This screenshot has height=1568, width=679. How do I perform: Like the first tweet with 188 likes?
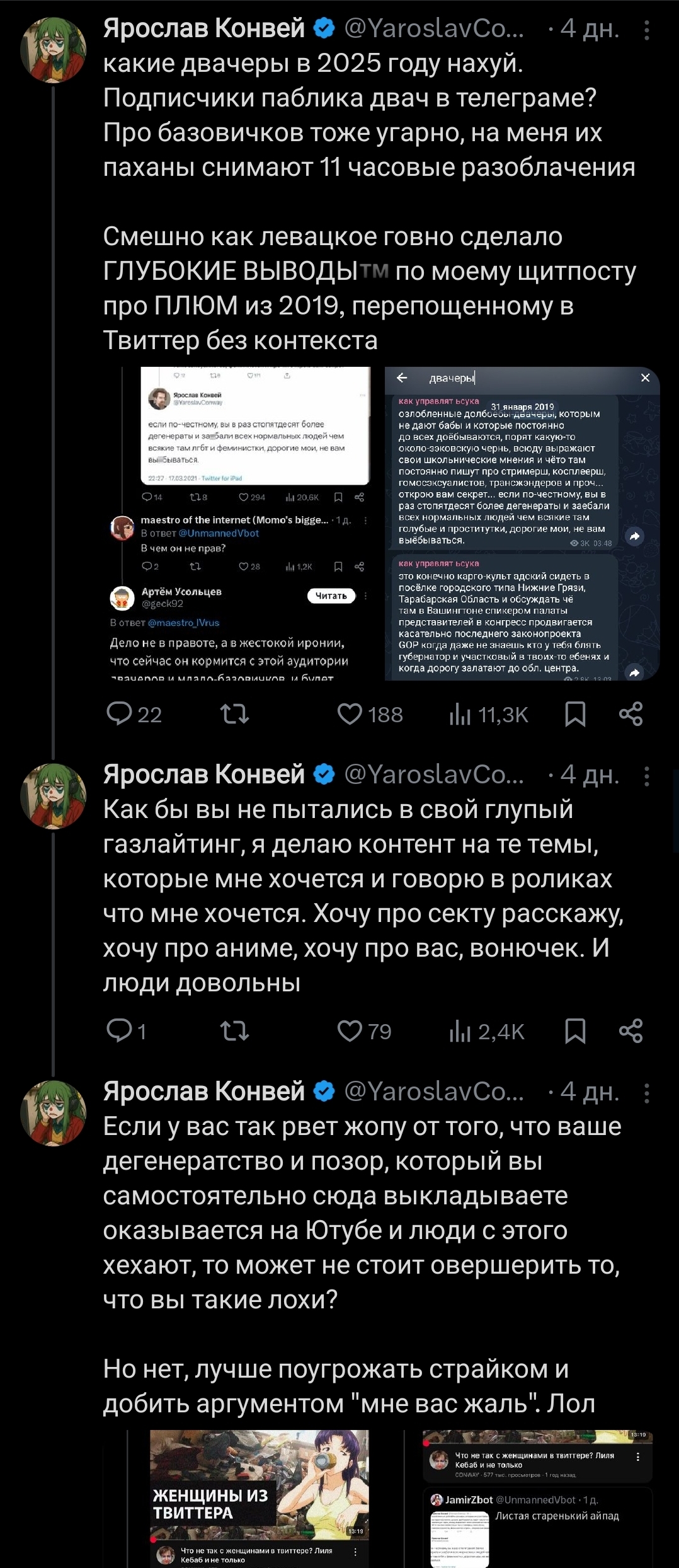[350, 714]
